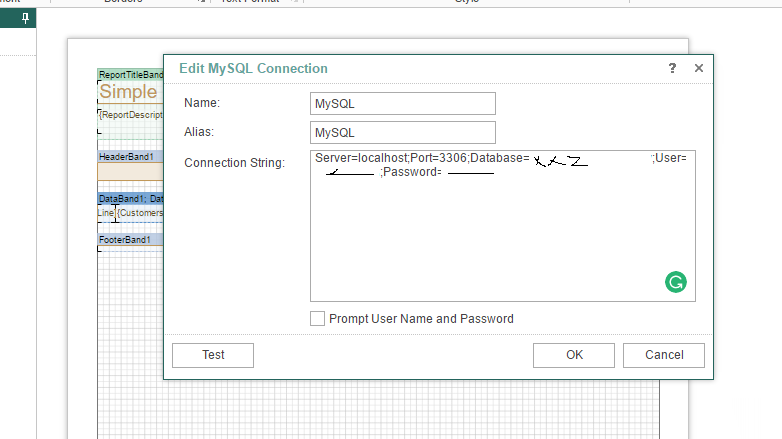Confirm the dialog with OK

coord(574,355)
